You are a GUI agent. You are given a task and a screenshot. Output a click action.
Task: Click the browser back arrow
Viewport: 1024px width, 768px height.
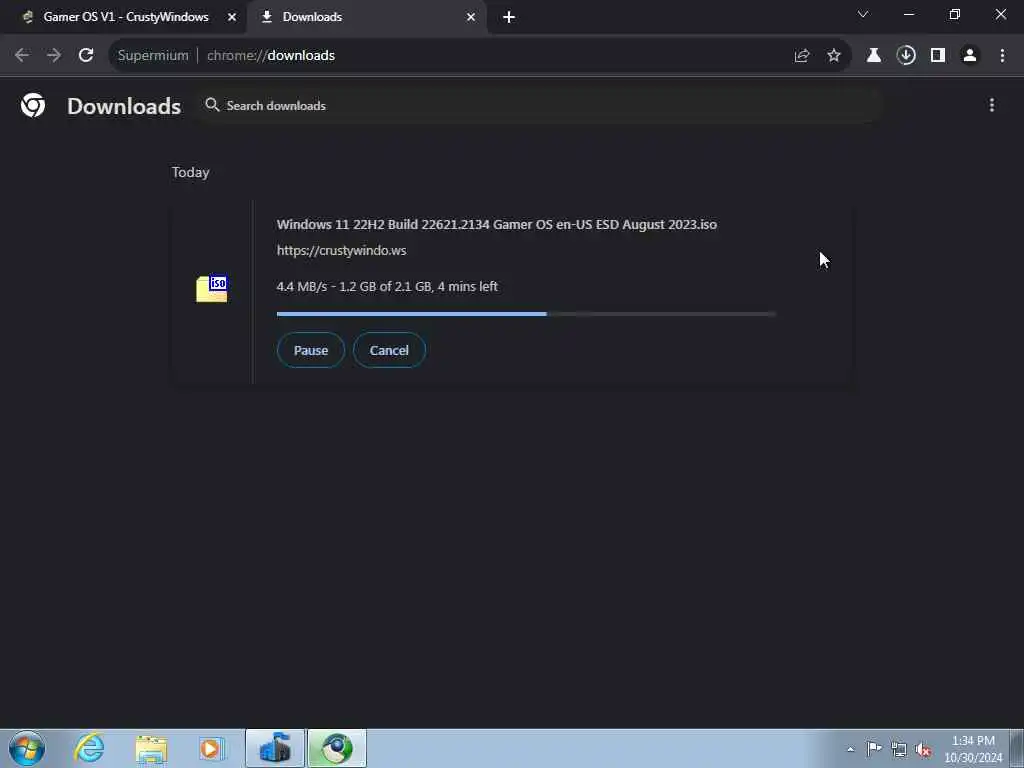(x=22, y=56)
